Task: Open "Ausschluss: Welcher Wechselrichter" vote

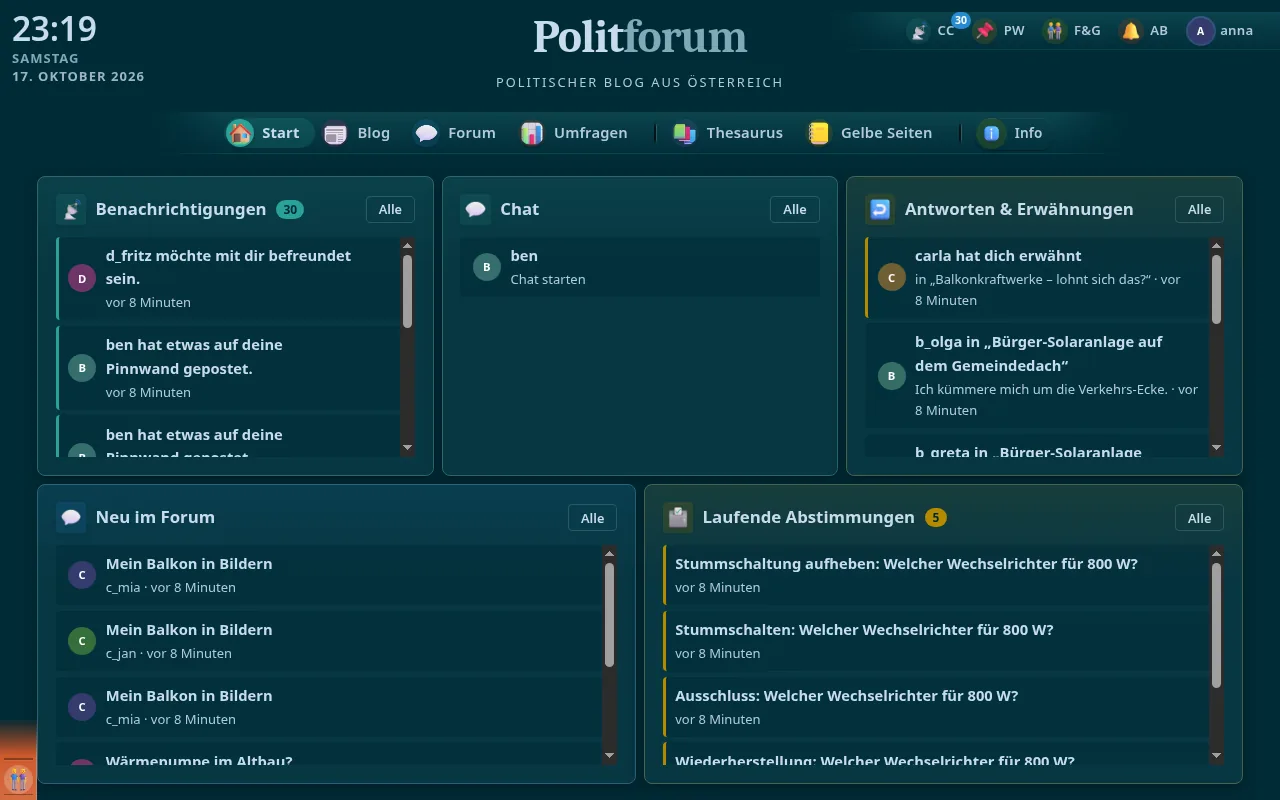Action: pos(936,707)
